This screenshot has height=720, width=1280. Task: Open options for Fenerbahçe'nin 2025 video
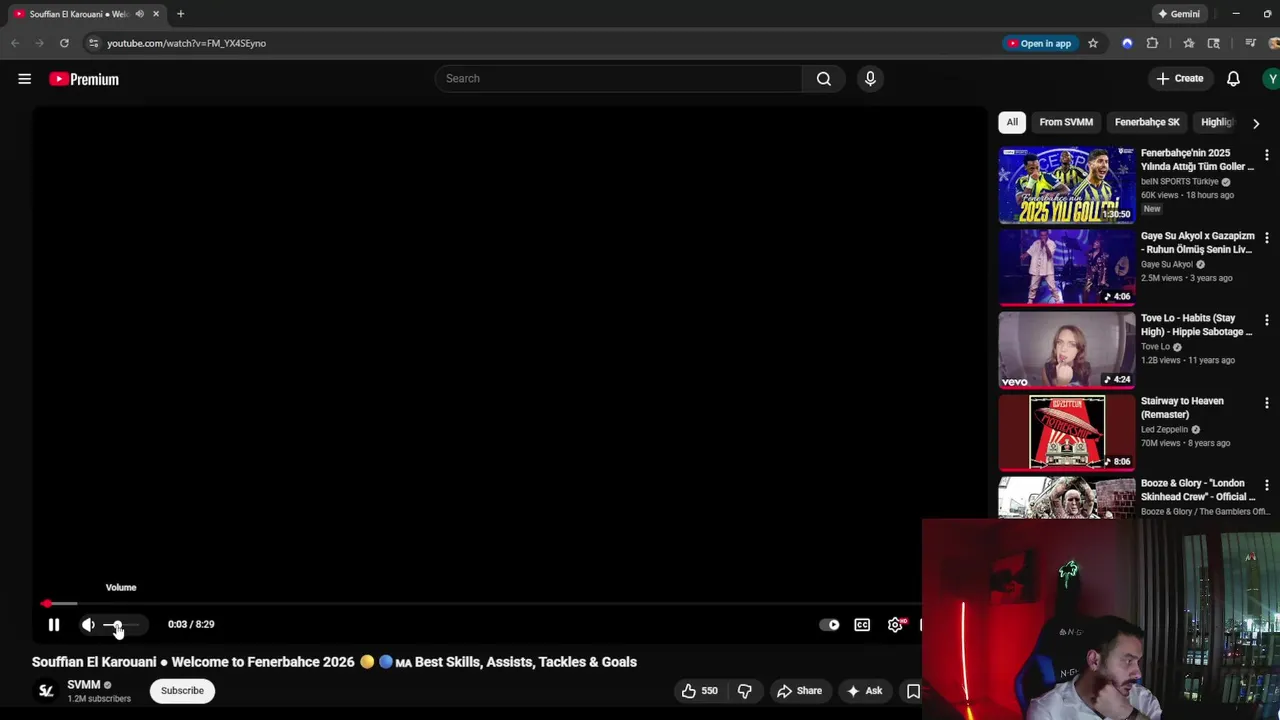(1266, 155)
